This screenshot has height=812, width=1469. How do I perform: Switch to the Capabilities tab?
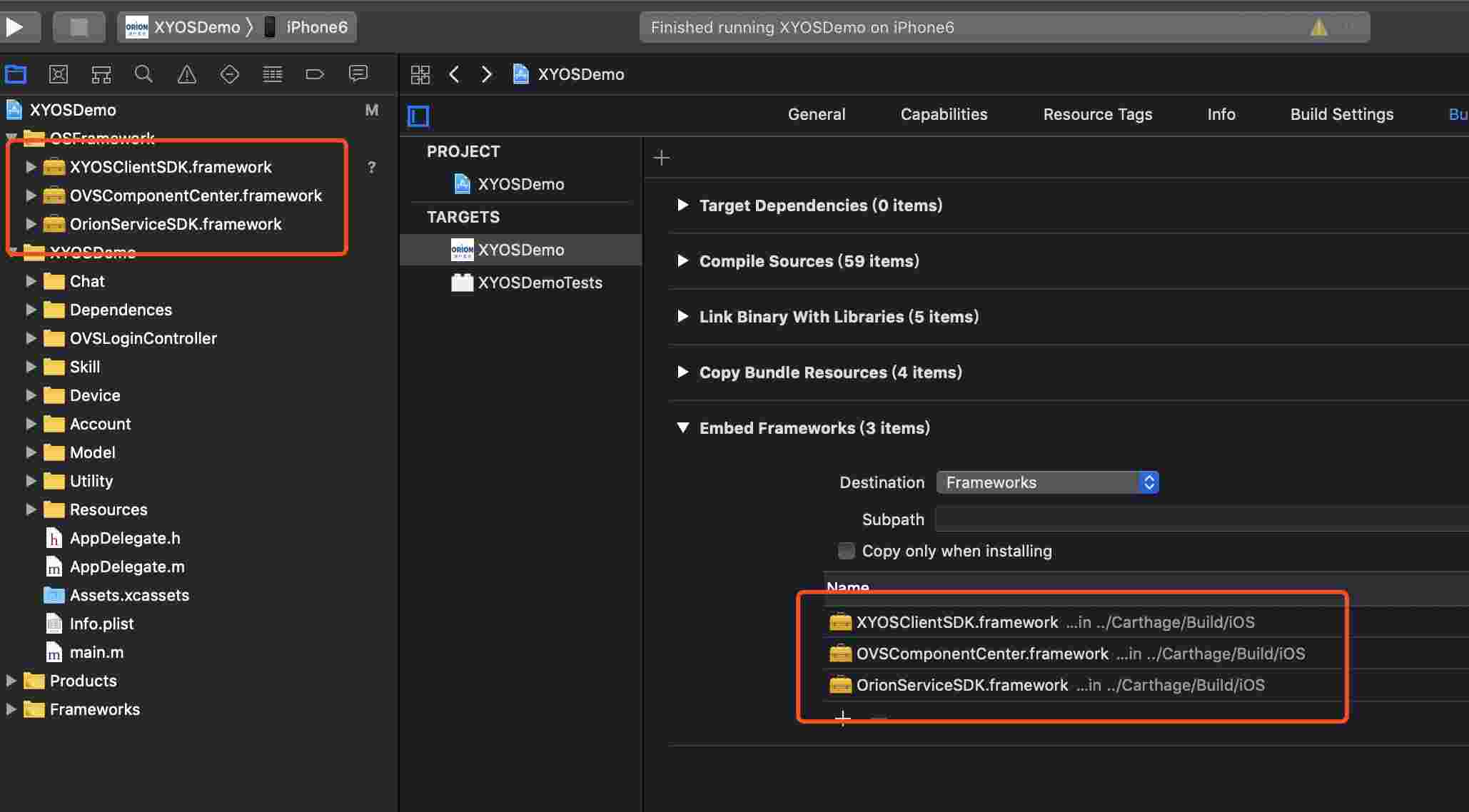tap(944, 114)
